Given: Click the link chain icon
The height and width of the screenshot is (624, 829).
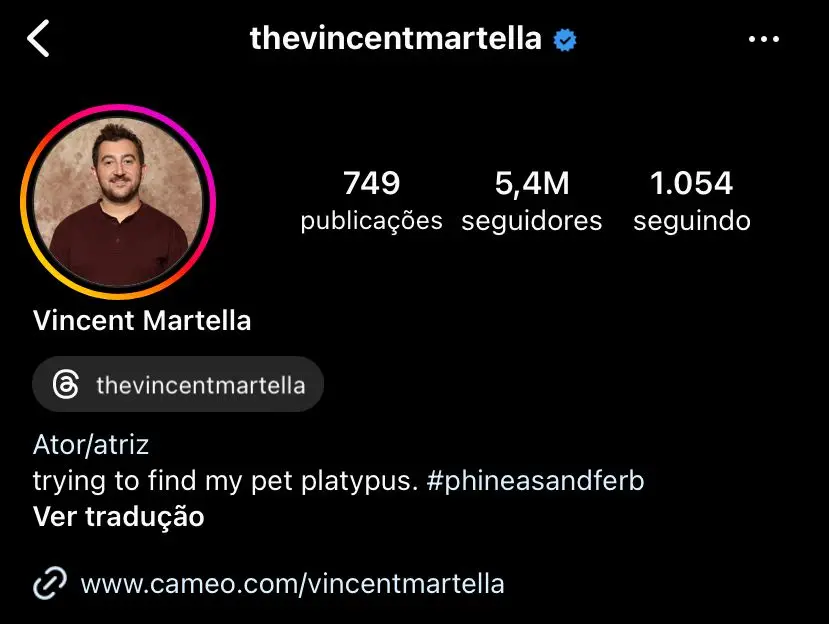Looking at the screenshot, I should point(48,583).
